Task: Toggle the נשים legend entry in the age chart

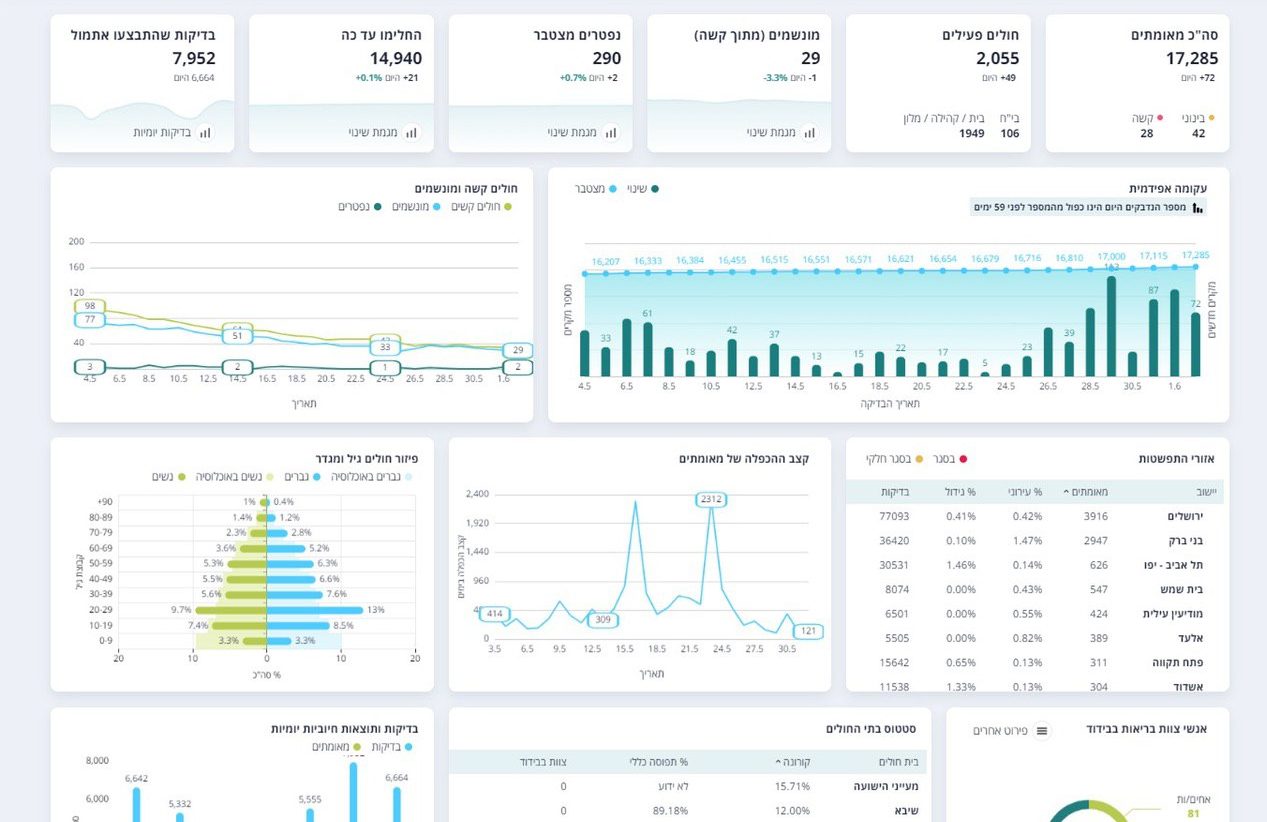Action: (169, 477)
